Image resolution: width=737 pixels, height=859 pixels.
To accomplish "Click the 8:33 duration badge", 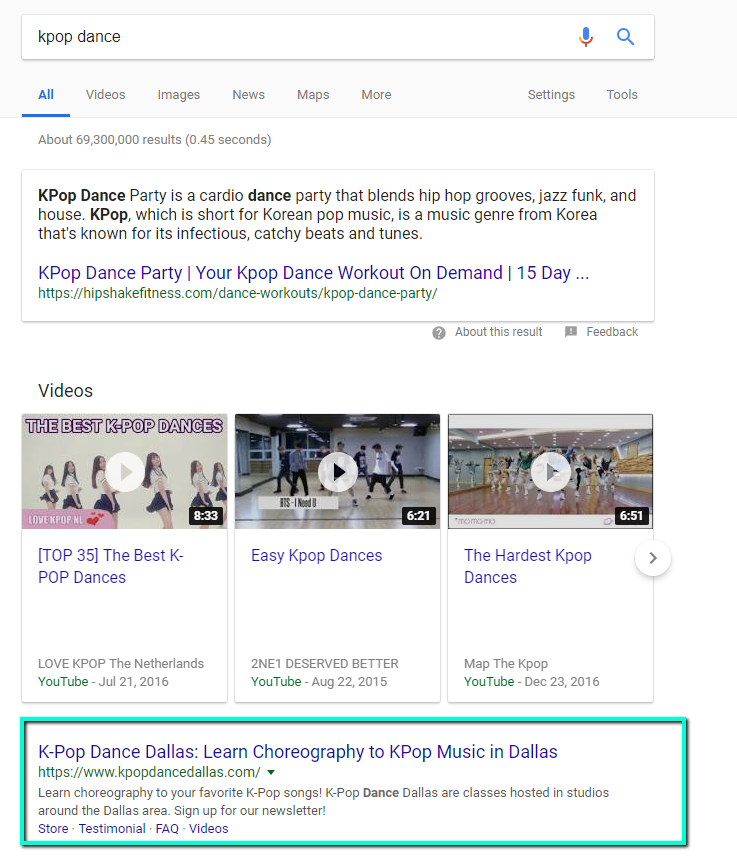I will [x=205, y=516].
